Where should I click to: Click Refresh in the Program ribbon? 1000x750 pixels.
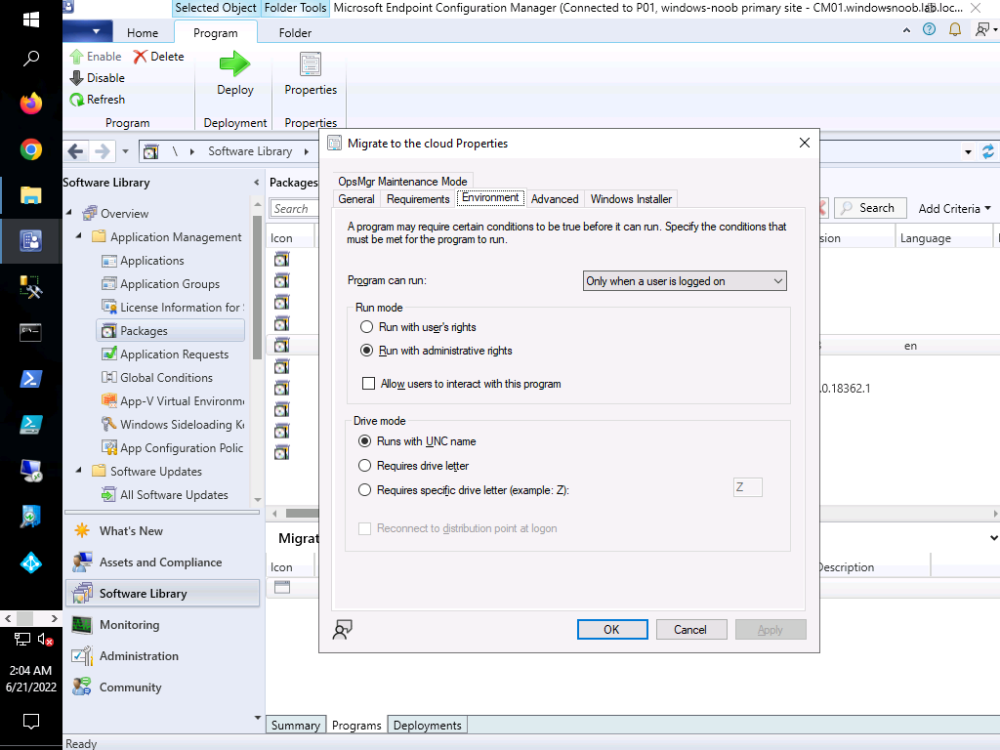97,99
